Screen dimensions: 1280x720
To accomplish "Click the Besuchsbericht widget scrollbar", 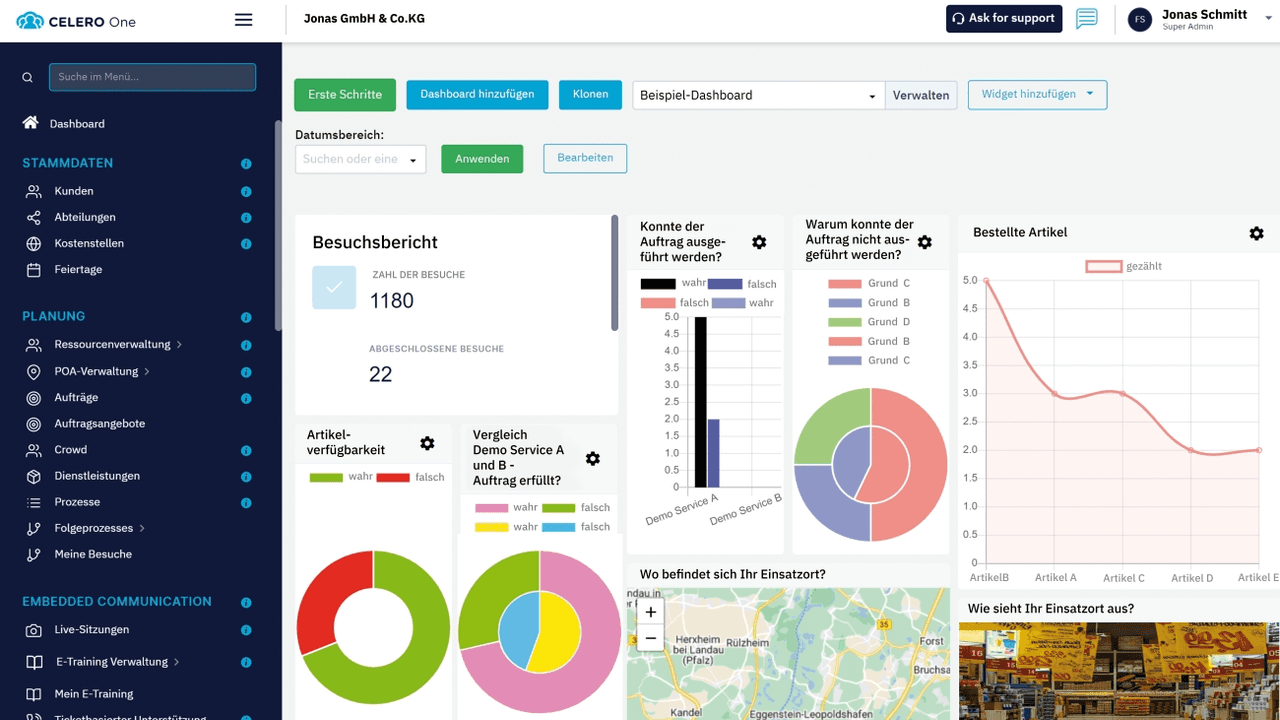I will coord(614,273).
